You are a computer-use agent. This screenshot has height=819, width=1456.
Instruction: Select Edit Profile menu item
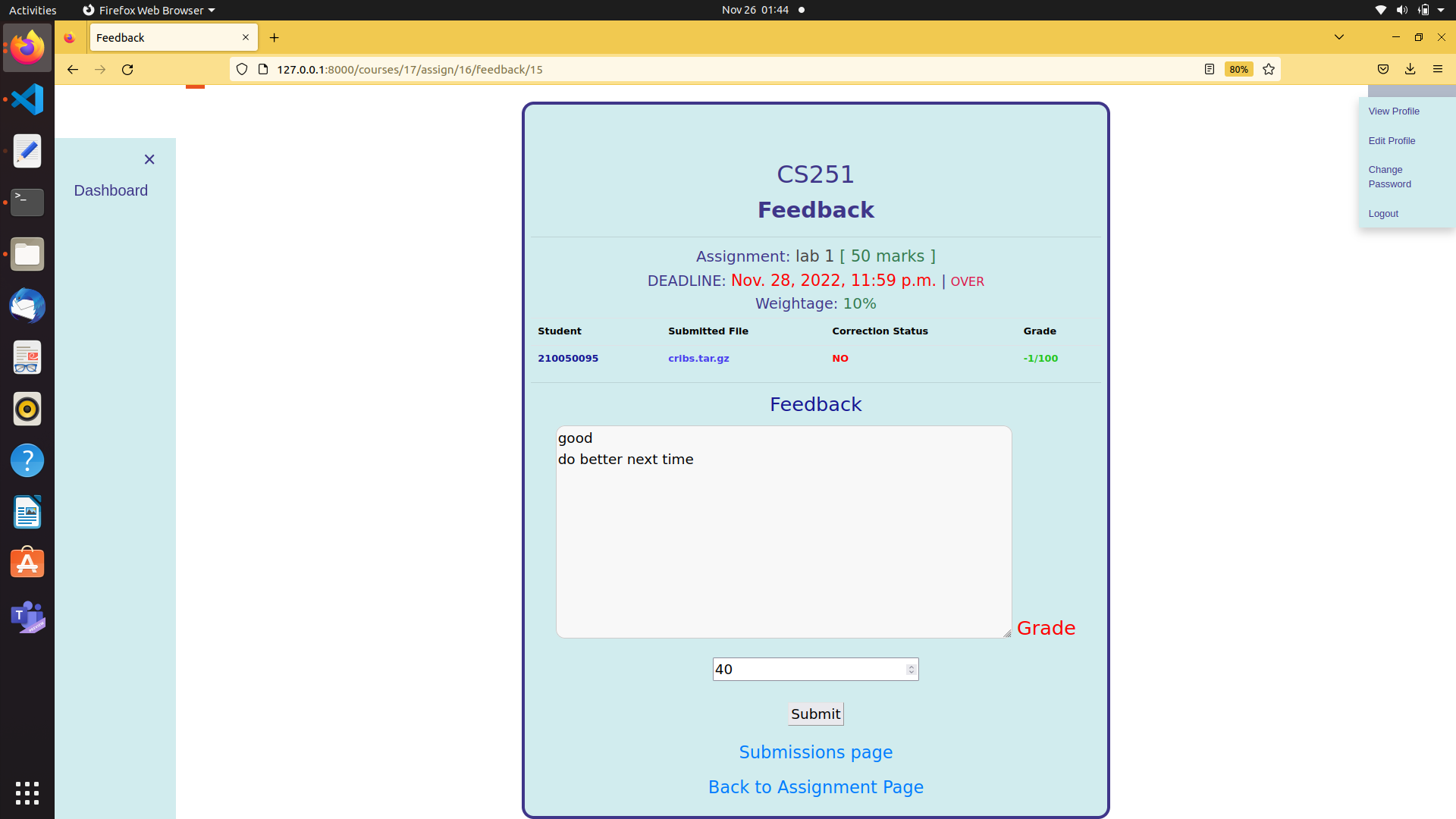[1392, 141]
